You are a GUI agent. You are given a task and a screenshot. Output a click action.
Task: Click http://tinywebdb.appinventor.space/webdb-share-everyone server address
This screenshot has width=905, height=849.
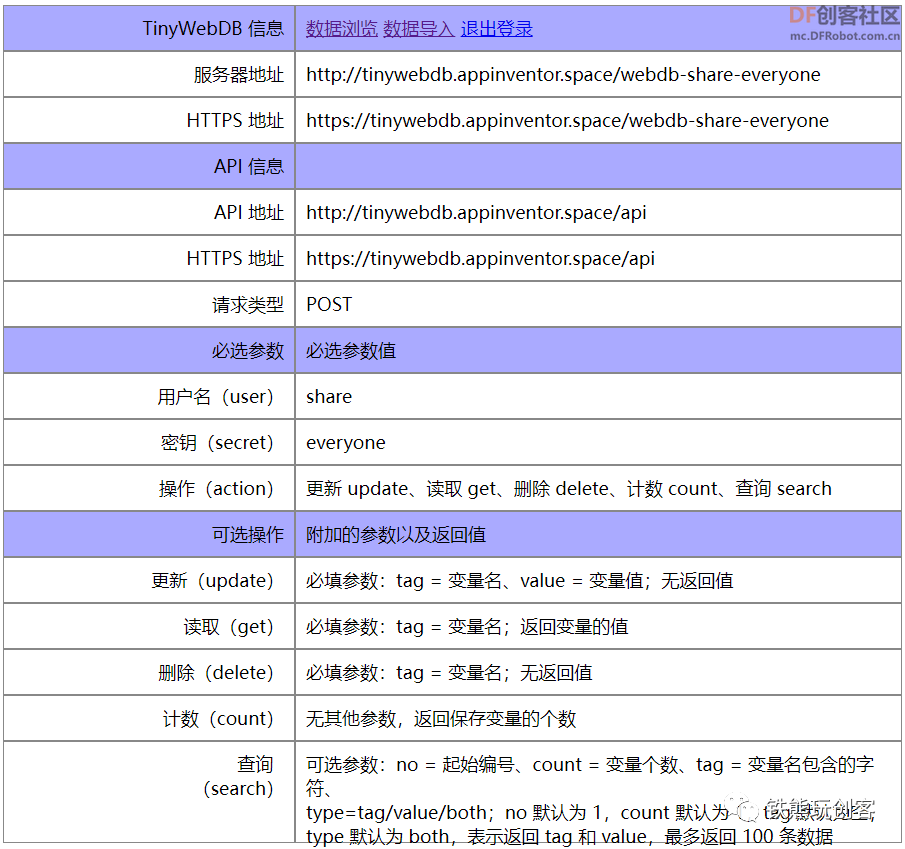pos(563,74)
